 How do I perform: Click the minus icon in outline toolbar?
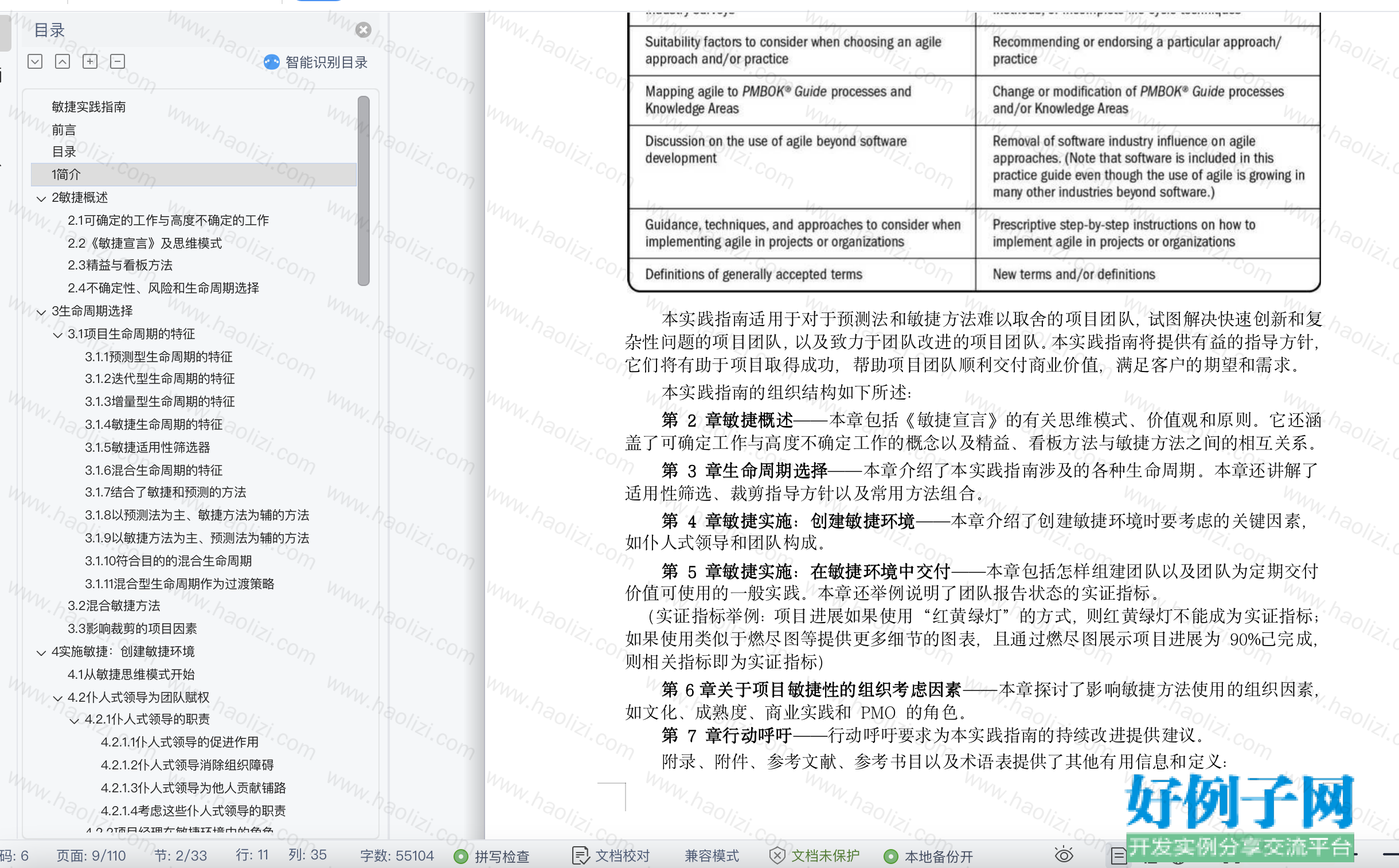(x=118, y=61)
